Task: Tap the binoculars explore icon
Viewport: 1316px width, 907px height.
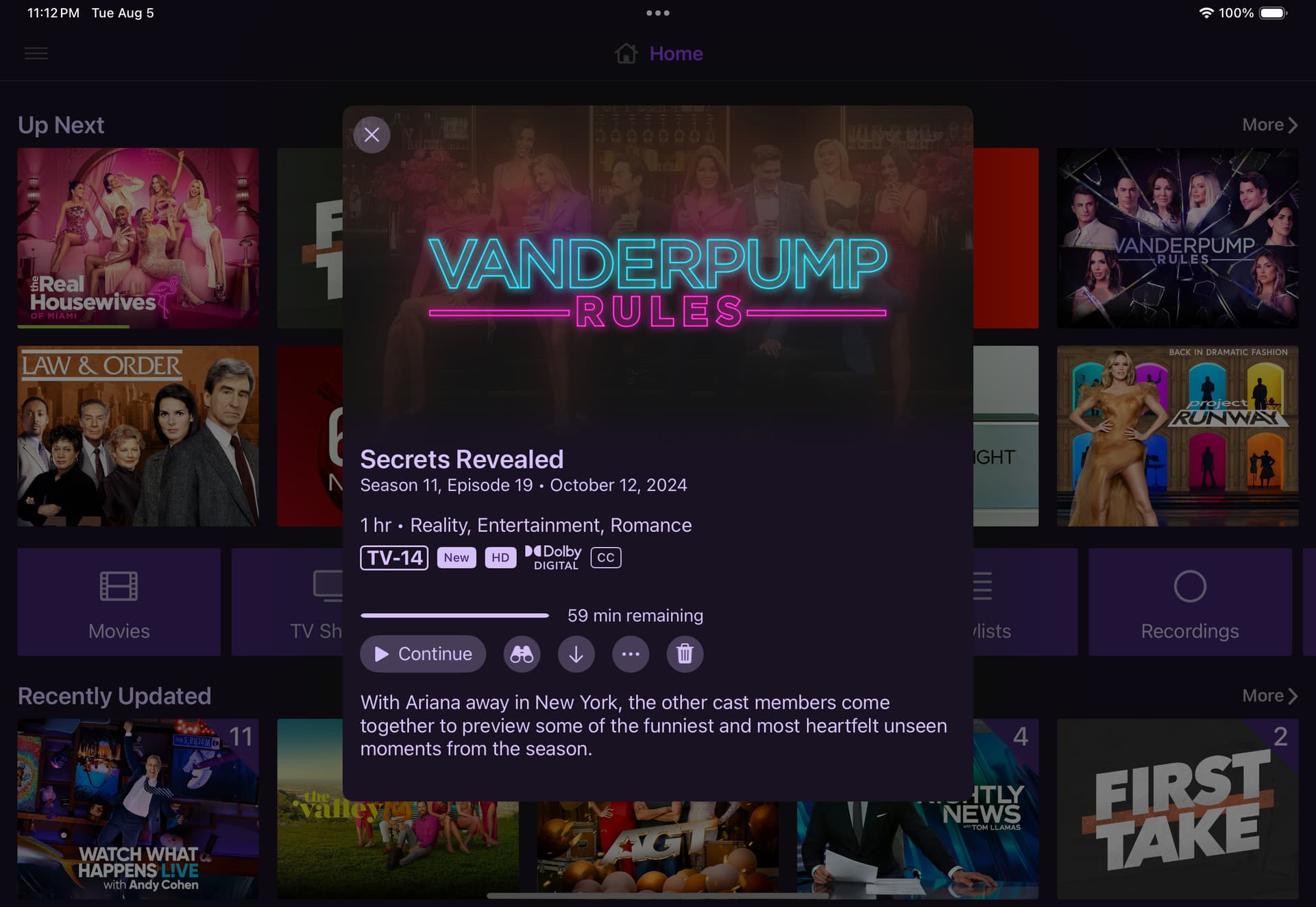Action: click(x=522, y=654)
